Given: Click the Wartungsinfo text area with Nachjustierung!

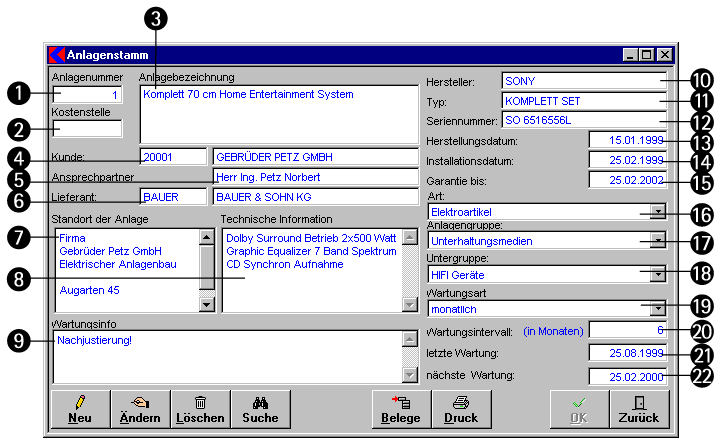Looking at the screenshot, I should [227, 356].
